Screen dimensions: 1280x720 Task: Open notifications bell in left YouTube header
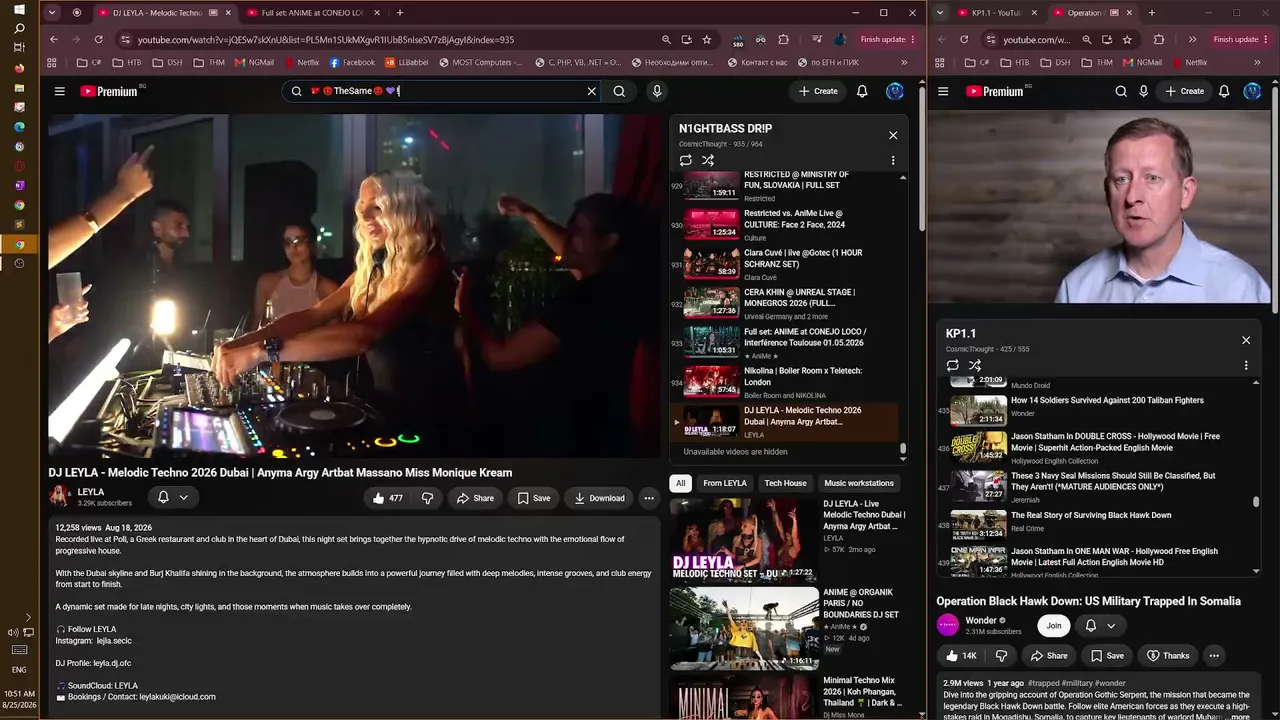point(862,91)
